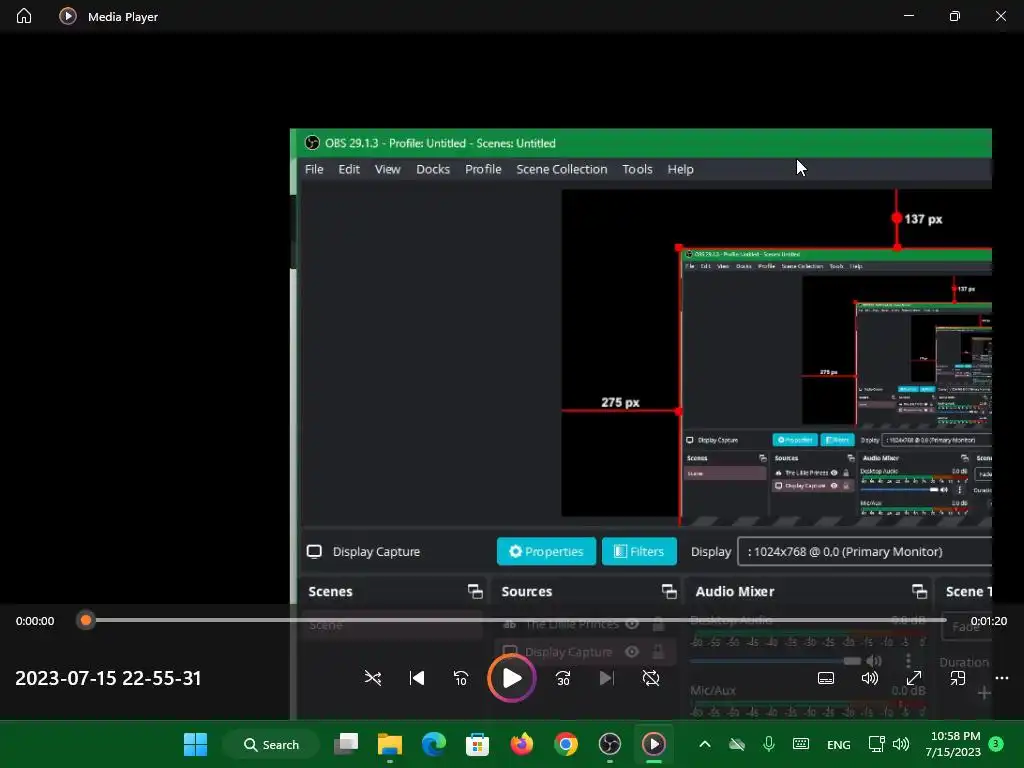Toggle the repeat mode icon
This screenshot has width=1024, height=768.
coord(651,678)
